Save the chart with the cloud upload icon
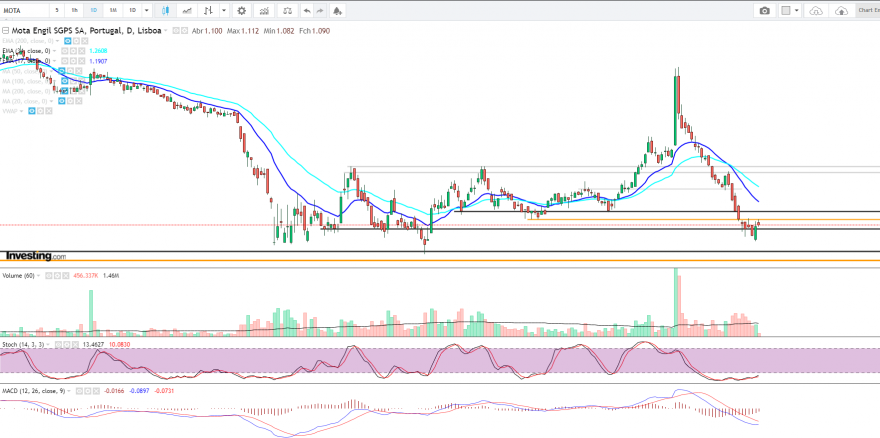 click(x=841, y=11)
